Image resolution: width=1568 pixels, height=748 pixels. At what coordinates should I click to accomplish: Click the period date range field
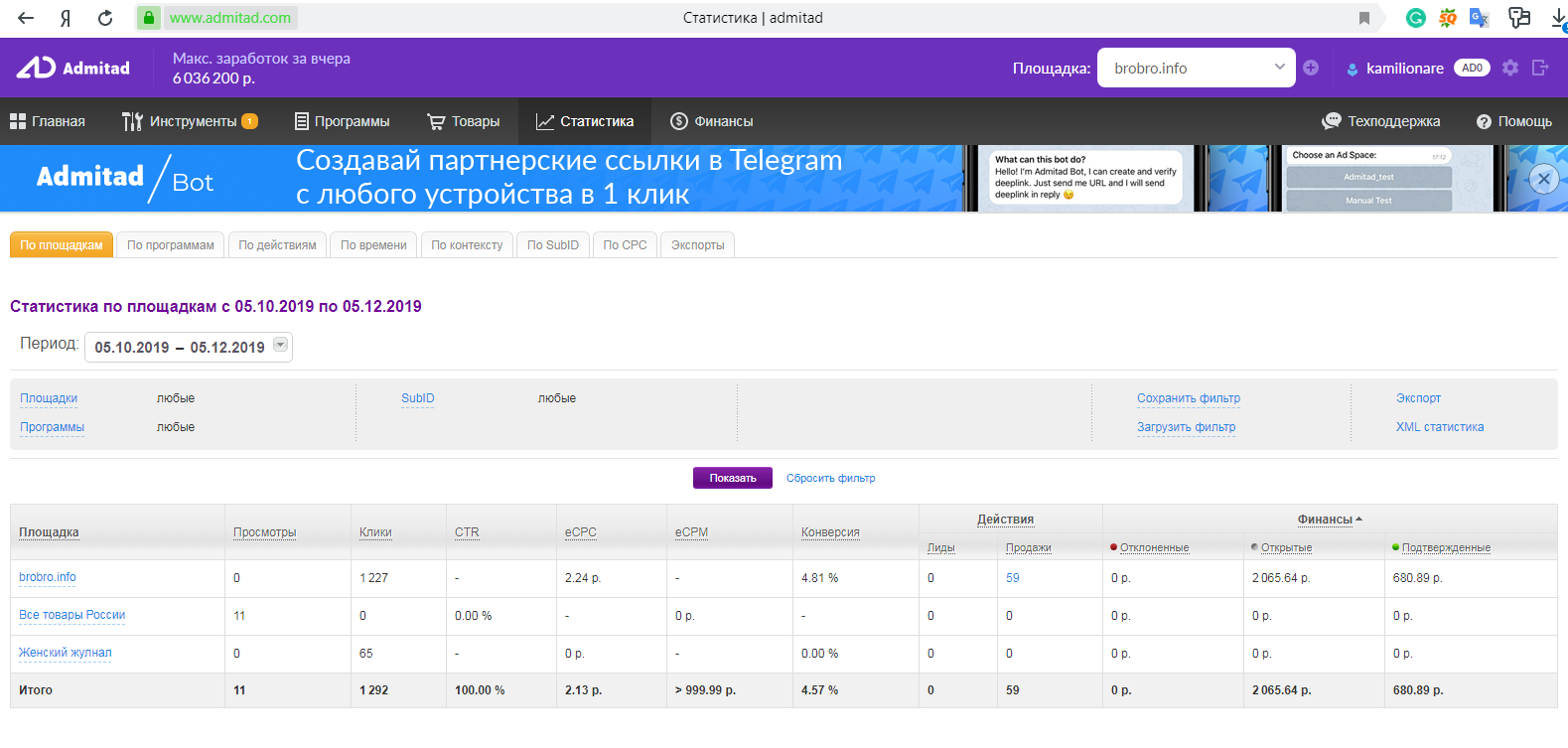click(x=189, y=347)
